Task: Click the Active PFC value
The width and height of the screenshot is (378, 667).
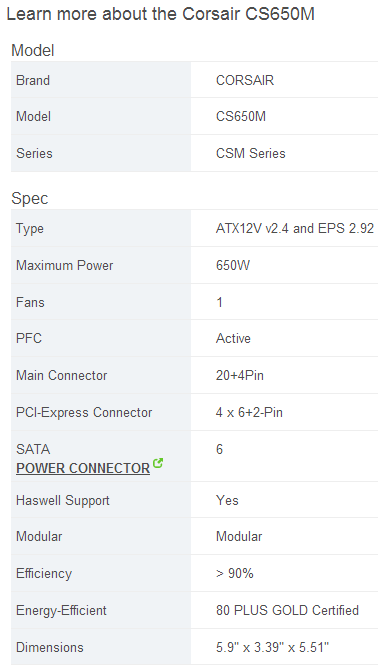Action: (233, 339)
